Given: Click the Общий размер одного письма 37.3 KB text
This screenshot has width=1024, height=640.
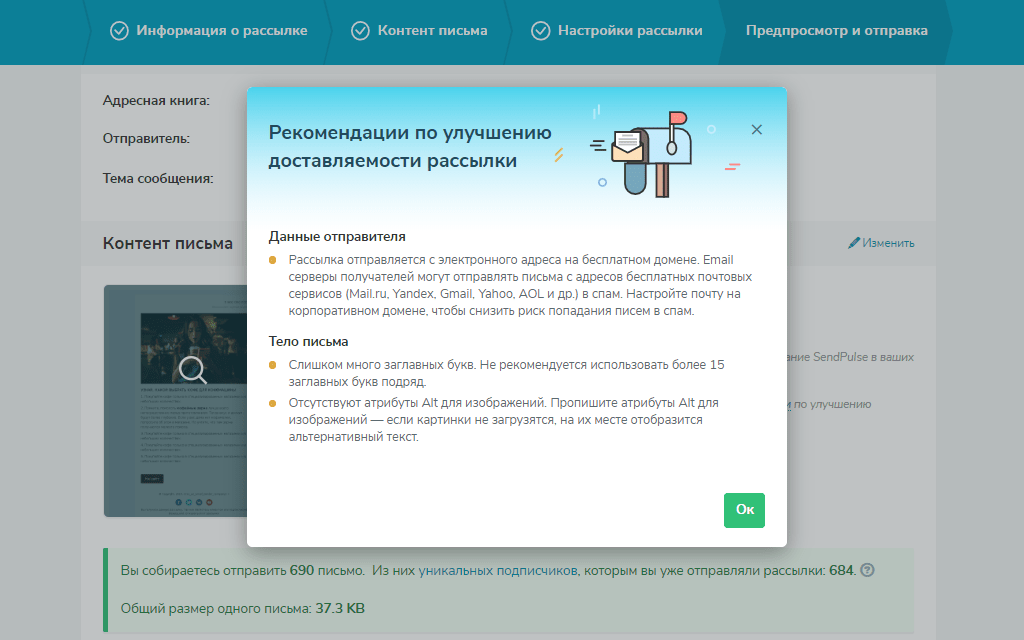Looking at the screenshot, I should pyautogui.click(x=242, y=609).
